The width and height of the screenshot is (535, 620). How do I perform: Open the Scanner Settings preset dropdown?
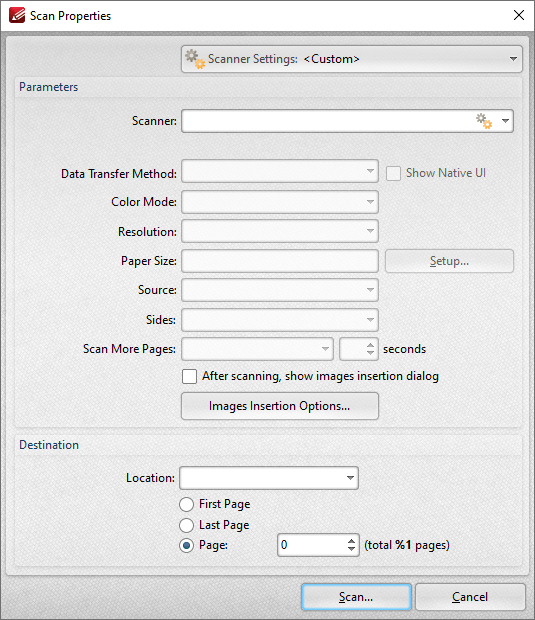352,59
